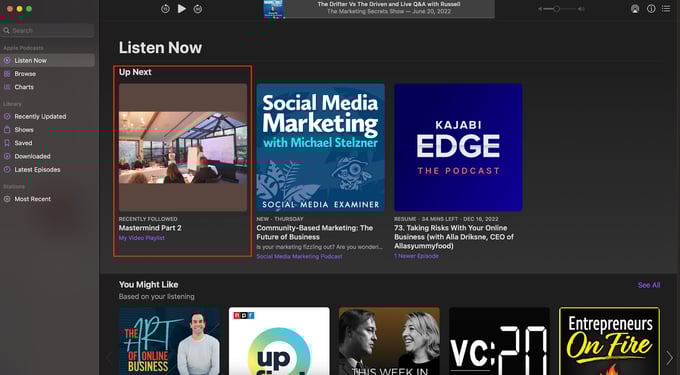Click in the sidebar Search field

[47, 30]
